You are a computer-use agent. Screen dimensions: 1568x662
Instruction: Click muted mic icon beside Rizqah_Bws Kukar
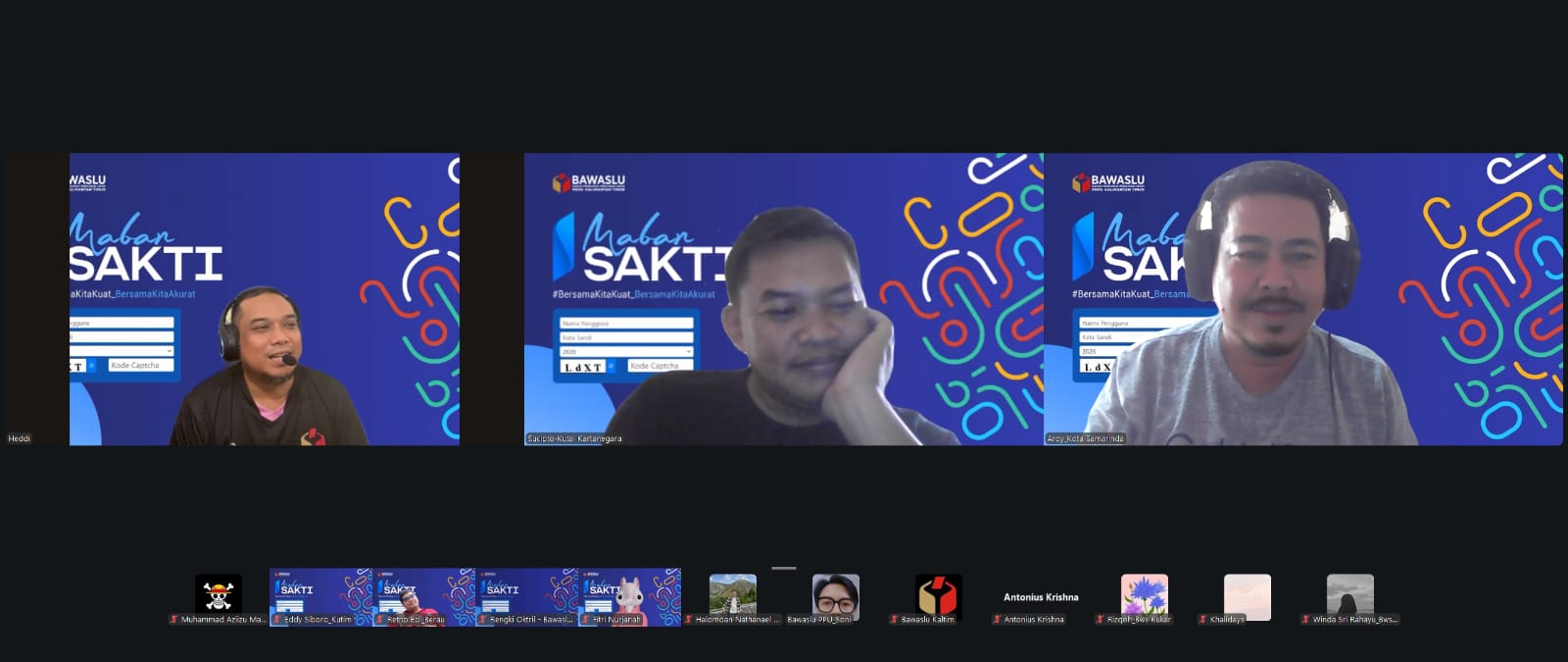click(x=1100, y=620)
